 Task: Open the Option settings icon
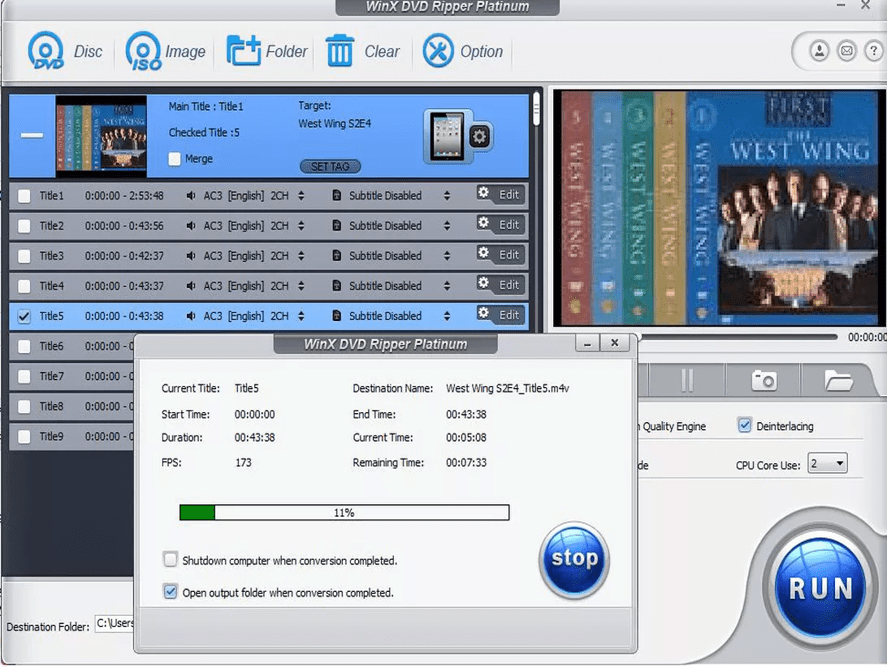tap(438, 51)
